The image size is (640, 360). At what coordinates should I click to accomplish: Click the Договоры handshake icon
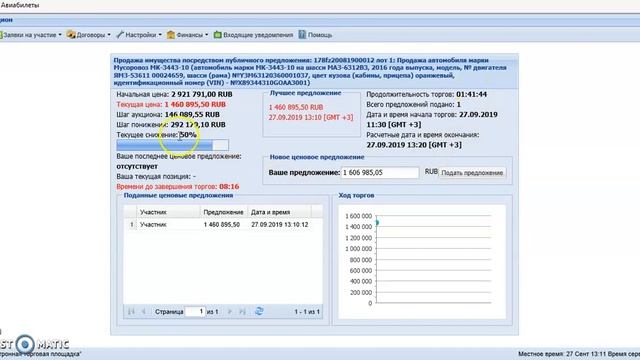coord(71,35)
